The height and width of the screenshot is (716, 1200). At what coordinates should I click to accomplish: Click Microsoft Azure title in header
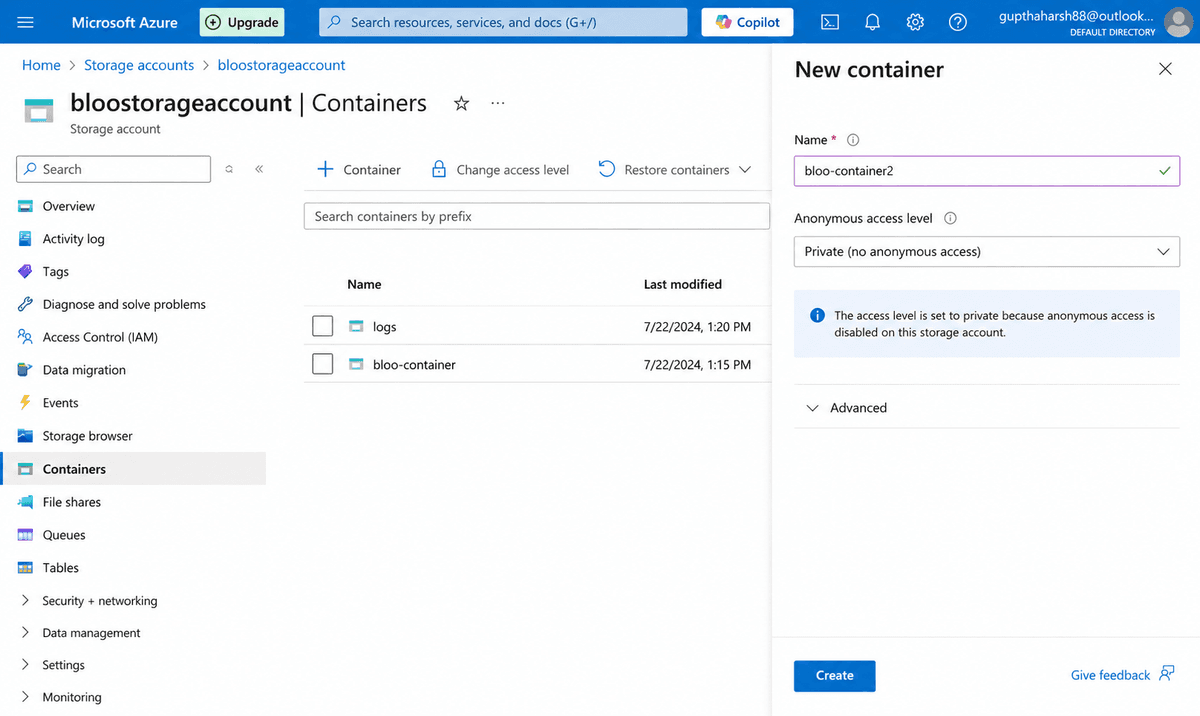[x=125, y=22]
